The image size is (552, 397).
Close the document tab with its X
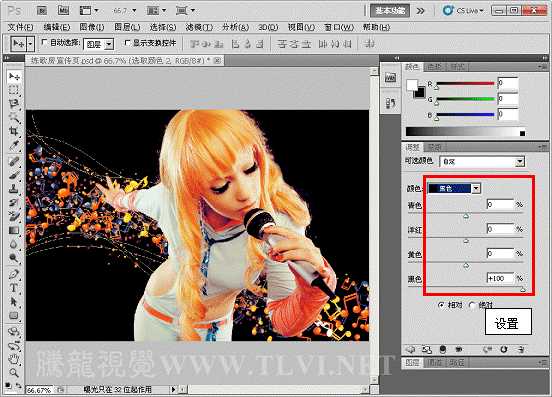(218, 61)
